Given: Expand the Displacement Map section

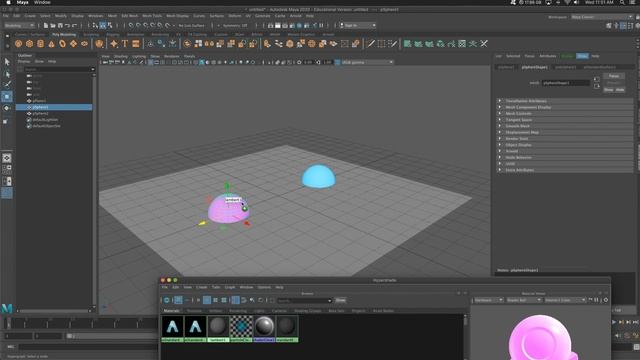Looking at the screenshot, I should tap(565, 132).
